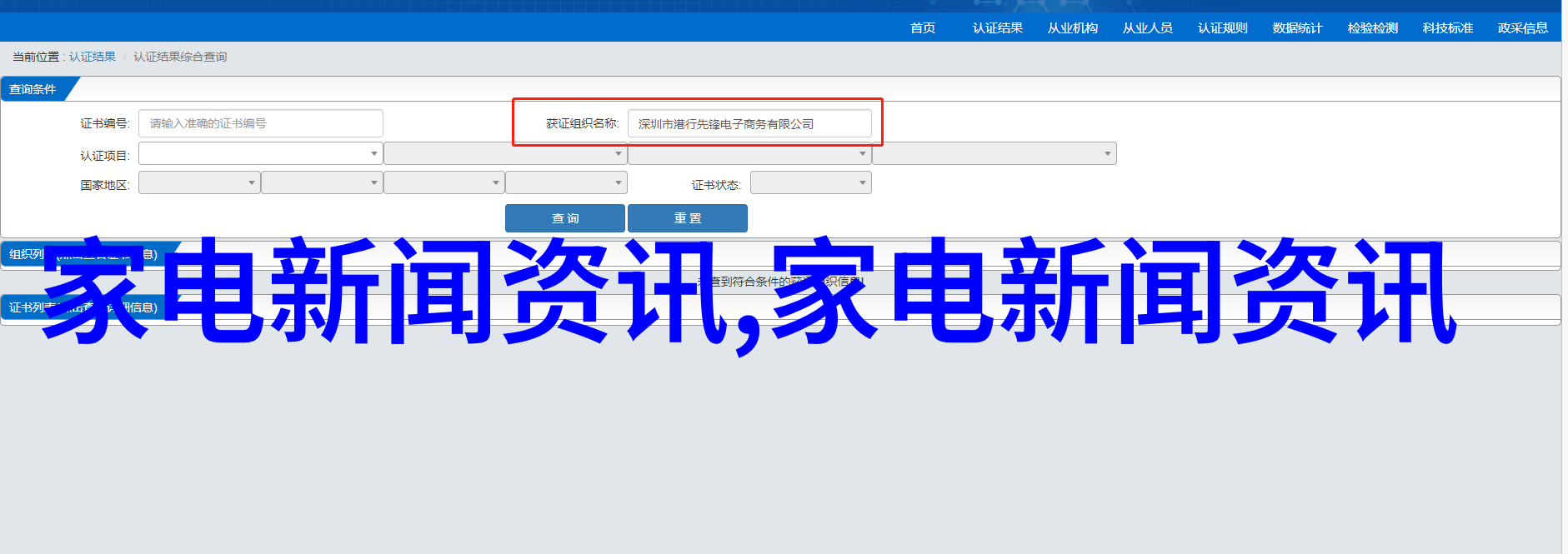
Task: Go to 认证结果 in top navigation
Action: pos(997,28)
